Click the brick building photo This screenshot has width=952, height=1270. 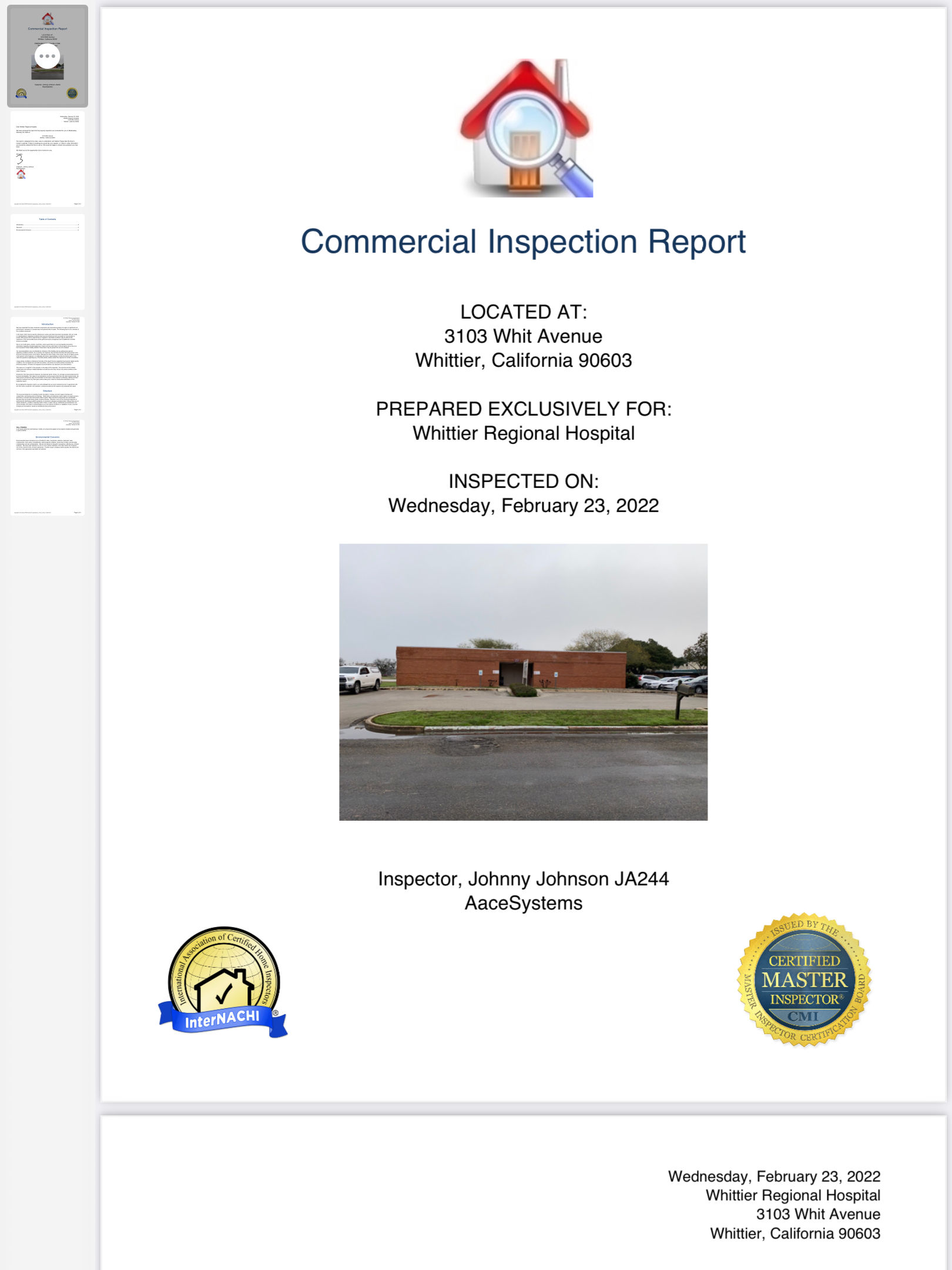[x=523, y=682]
